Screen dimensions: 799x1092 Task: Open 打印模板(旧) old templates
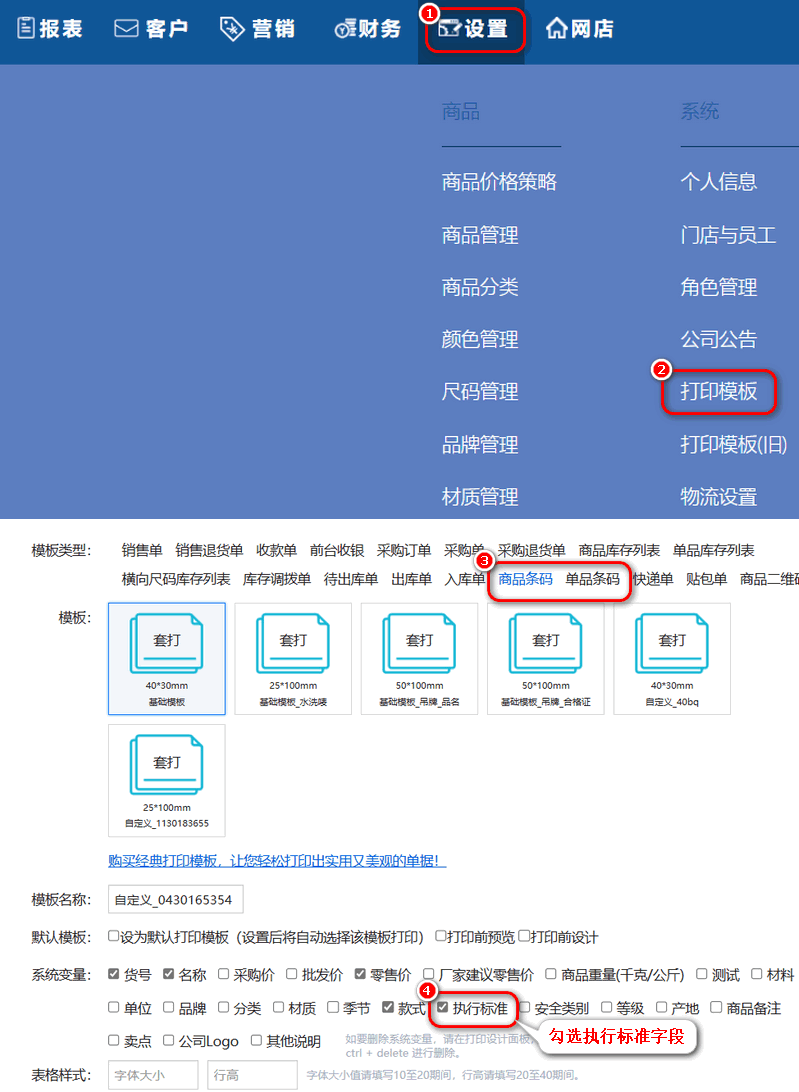(734, 444)
